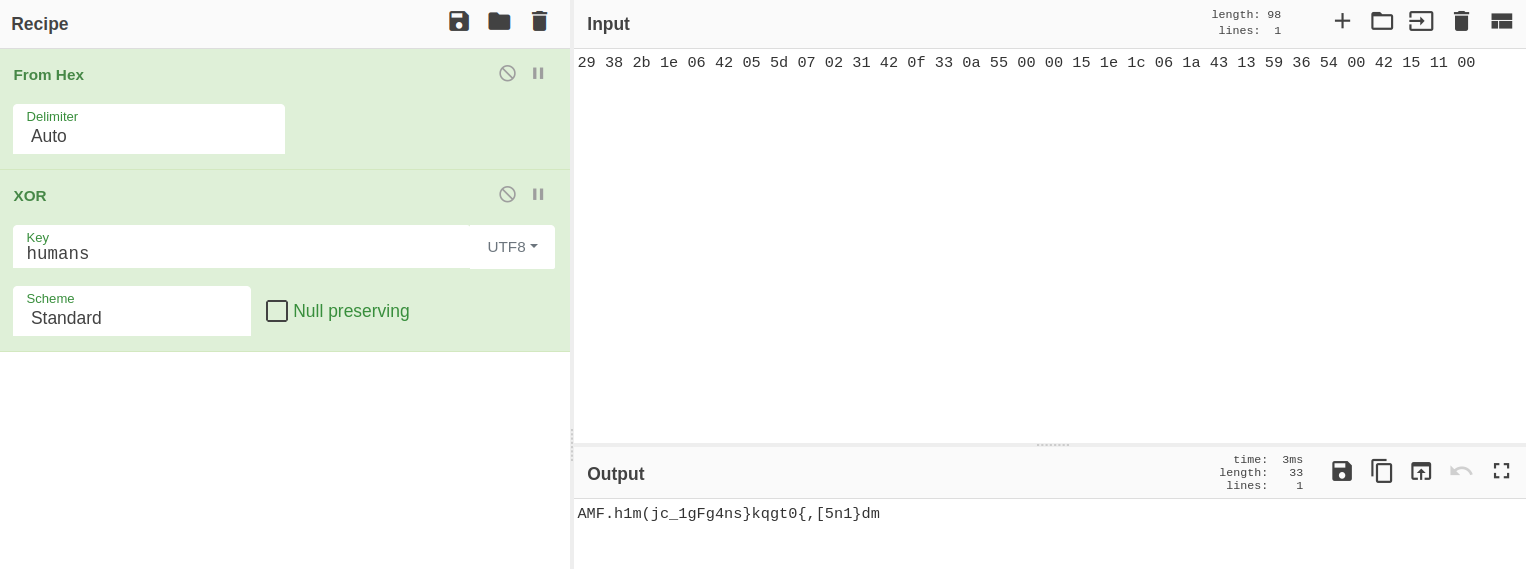Open the UTF8 key encoding dropdown

pos(512,247)
